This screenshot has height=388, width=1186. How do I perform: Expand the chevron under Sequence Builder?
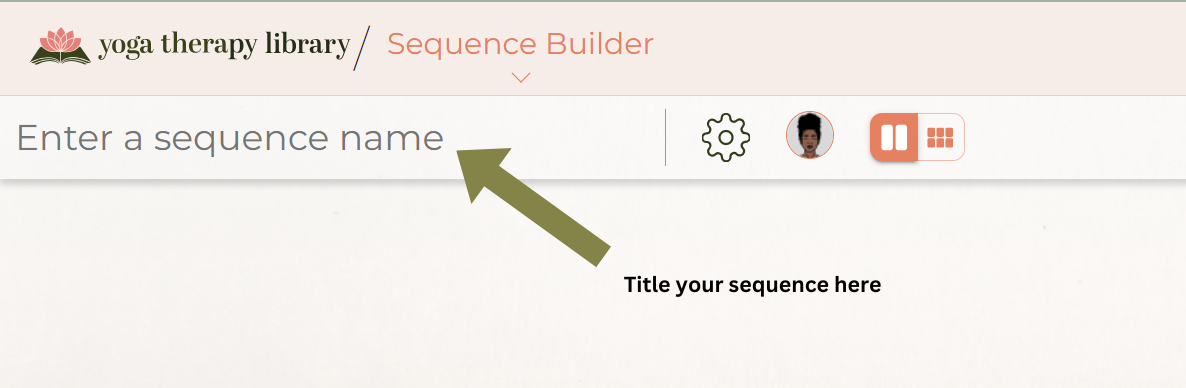point(520,77)
